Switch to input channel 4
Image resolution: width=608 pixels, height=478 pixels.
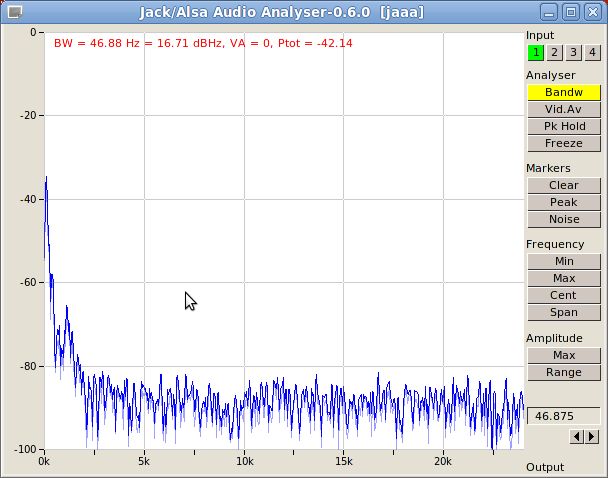click(592, 52)
